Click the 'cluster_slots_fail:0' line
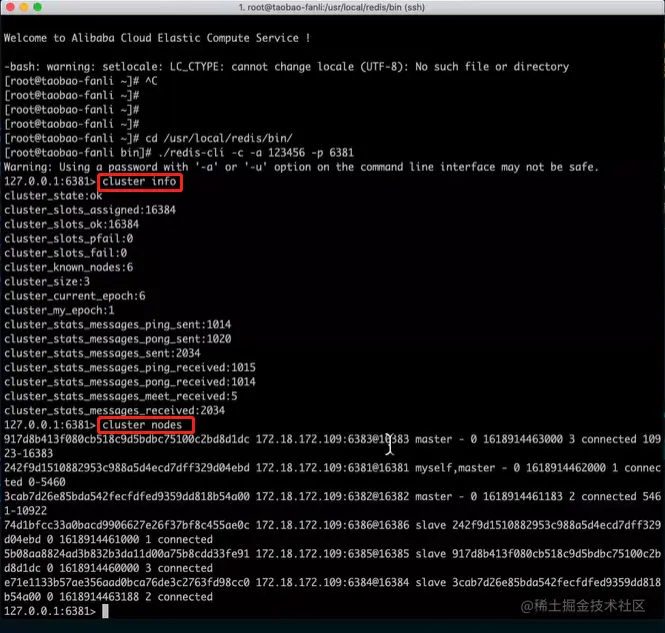The image size is (665, 633). 65,253
